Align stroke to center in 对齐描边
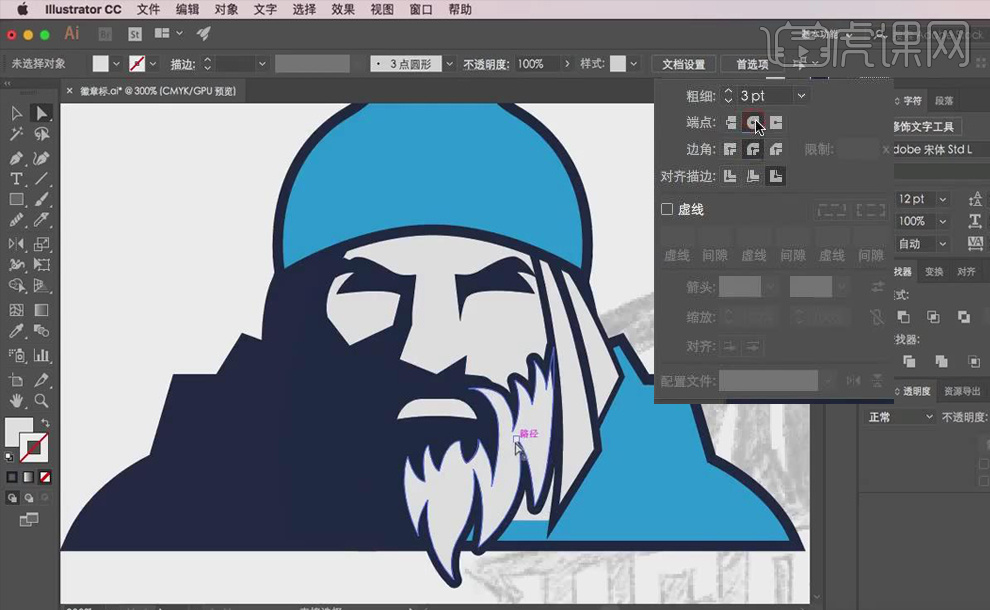Image resolution: width=990 pixels, height=610 pixels. pos(730,176)
